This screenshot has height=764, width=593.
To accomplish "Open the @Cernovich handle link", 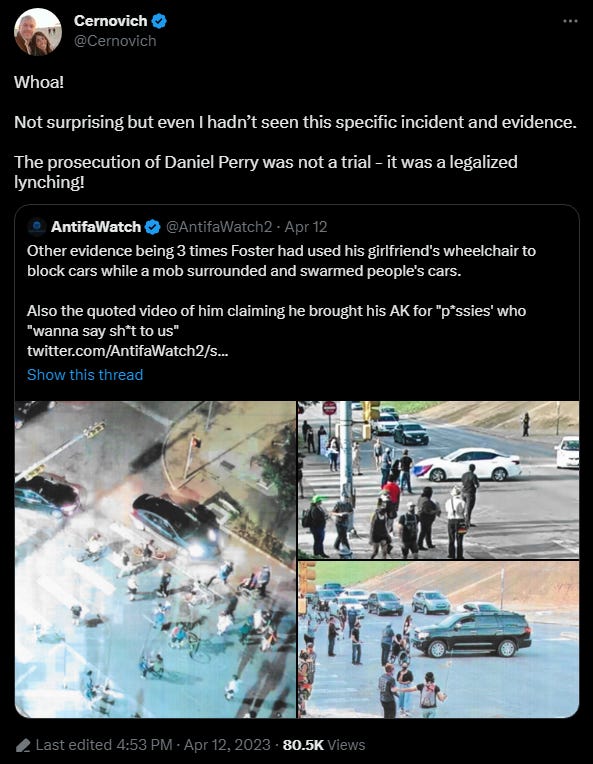I will pos(115,41).
